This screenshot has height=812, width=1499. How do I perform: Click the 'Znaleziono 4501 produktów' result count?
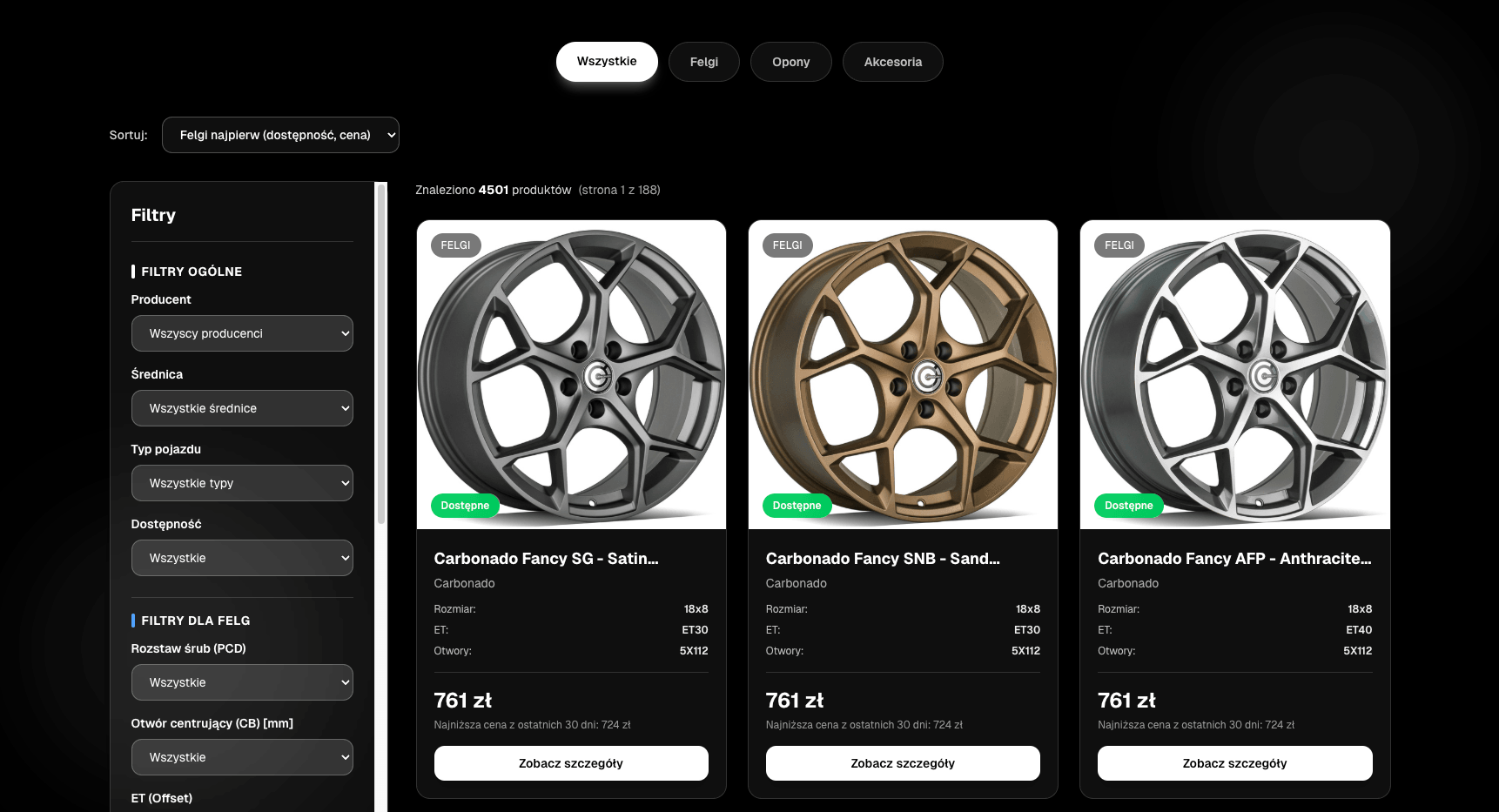494,190
